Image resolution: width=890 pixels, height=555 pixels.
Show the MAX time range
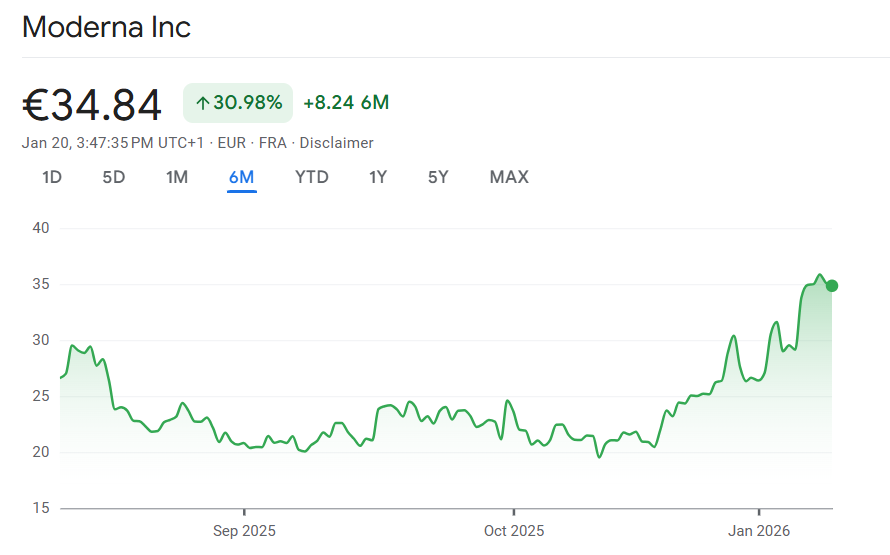[509, 177]
